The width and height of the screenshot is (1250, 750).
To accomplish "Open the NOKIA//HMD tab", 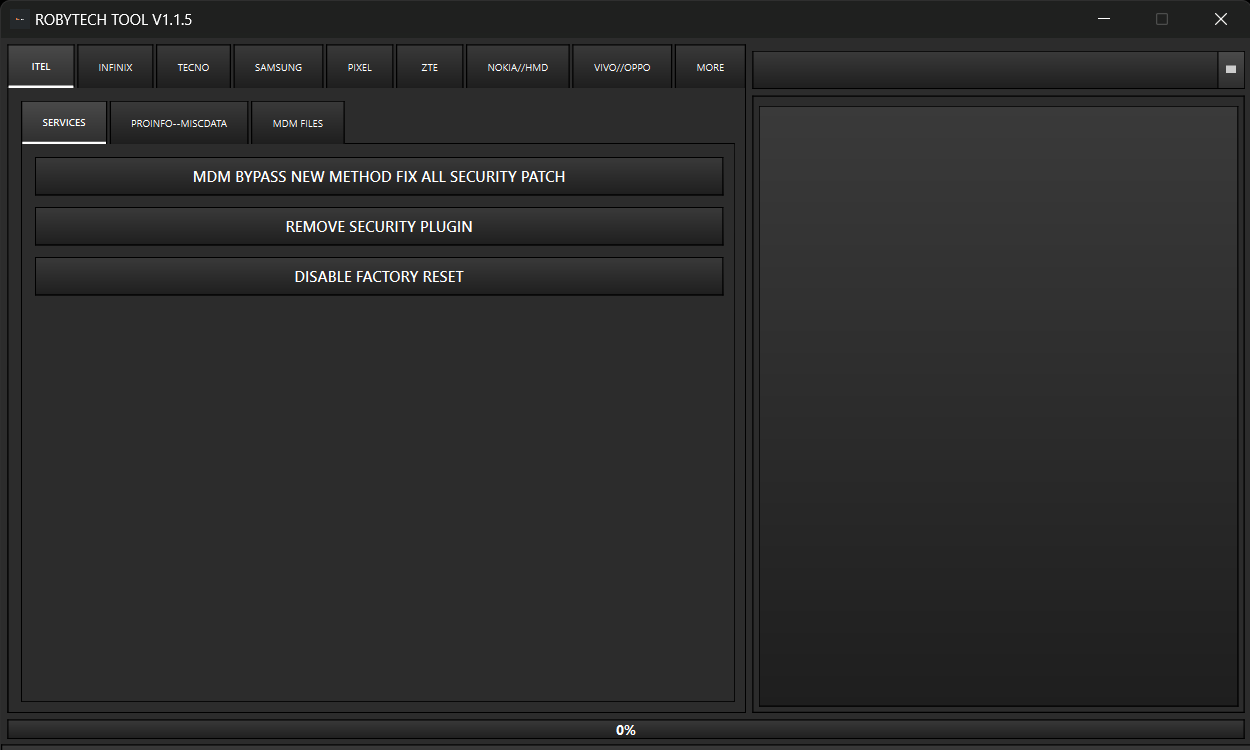I will click(517, 67).
